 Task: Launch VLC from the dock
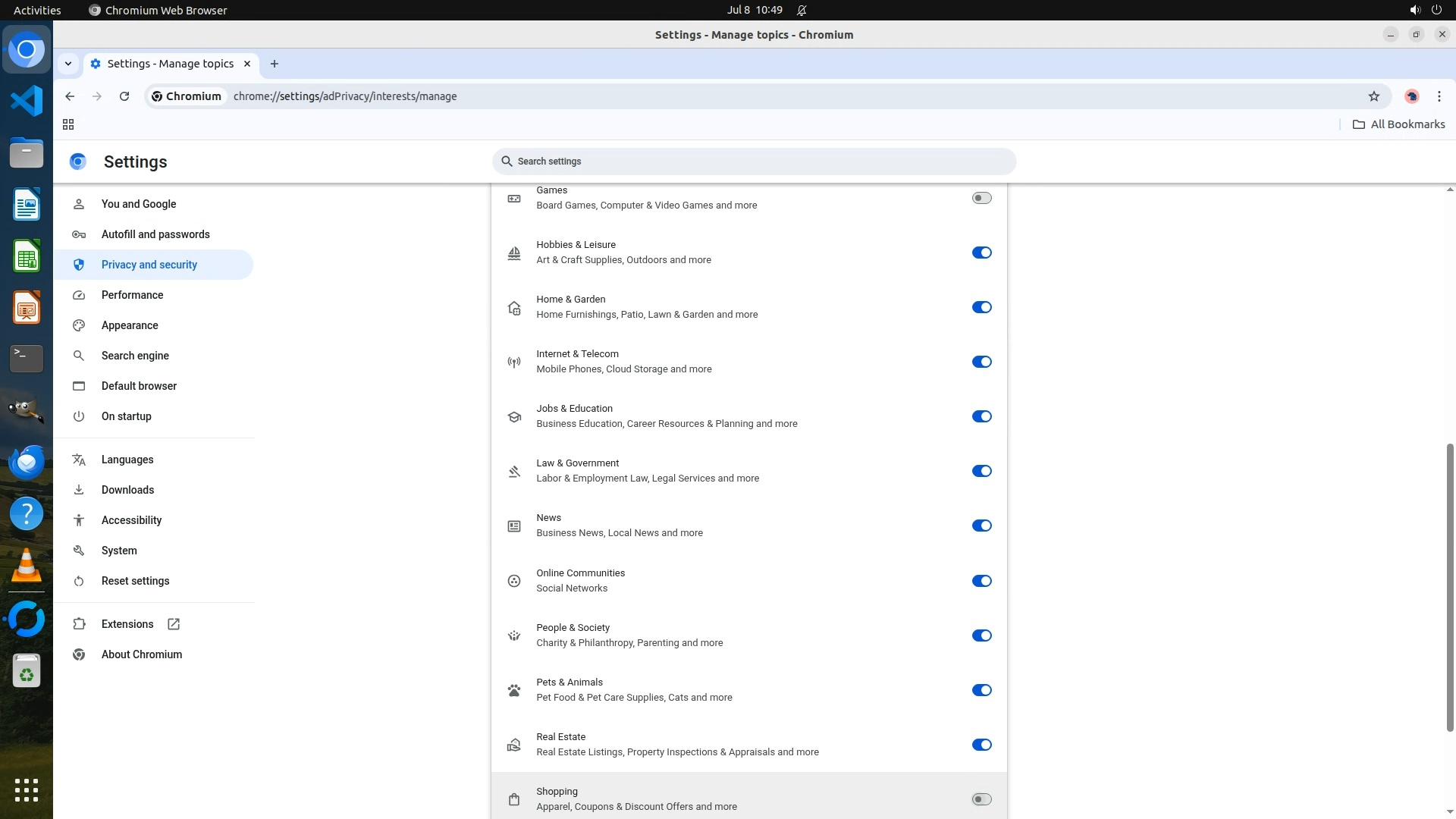27,566
